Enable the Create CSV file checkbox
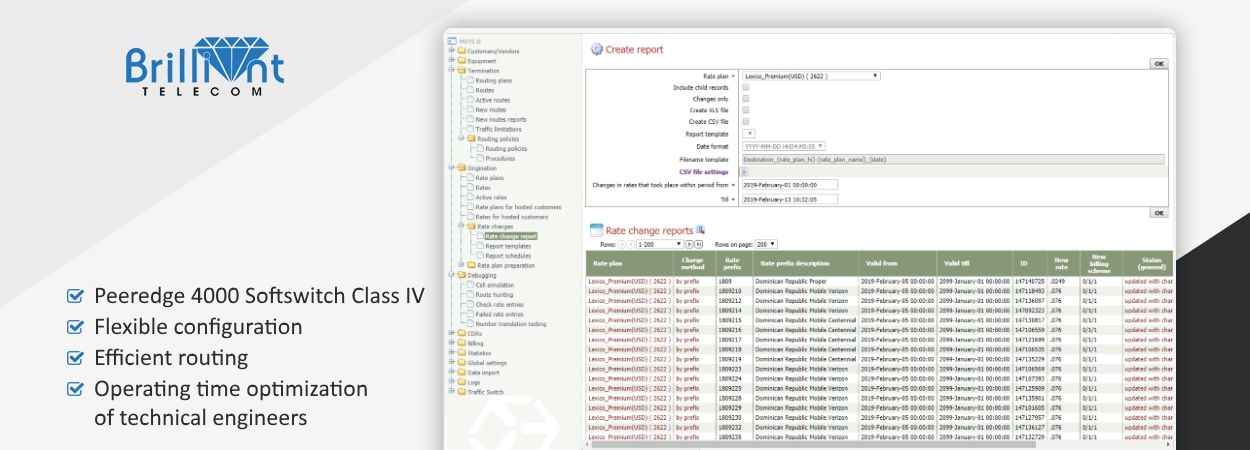This screenshot has height=450, width=1250. pyautogui.click(x=745, y=122)
